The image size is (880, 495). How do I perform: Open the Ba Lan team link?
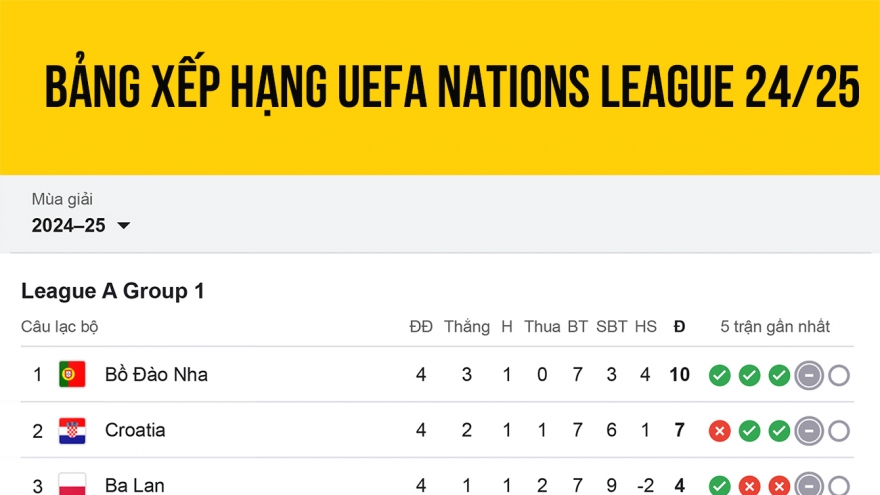coord(135,486)
